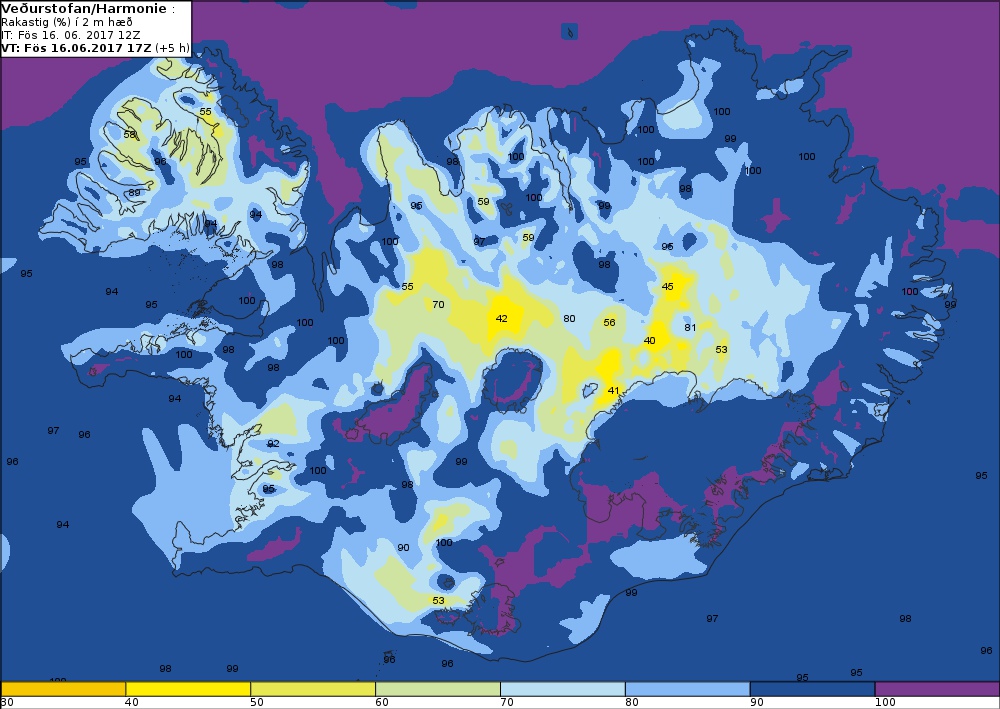Pick the dark blue 90–100 legend band
Image resolution: width=1000 pixels, height=709 pixels.
pyautogui.click(x=812, y=689)
